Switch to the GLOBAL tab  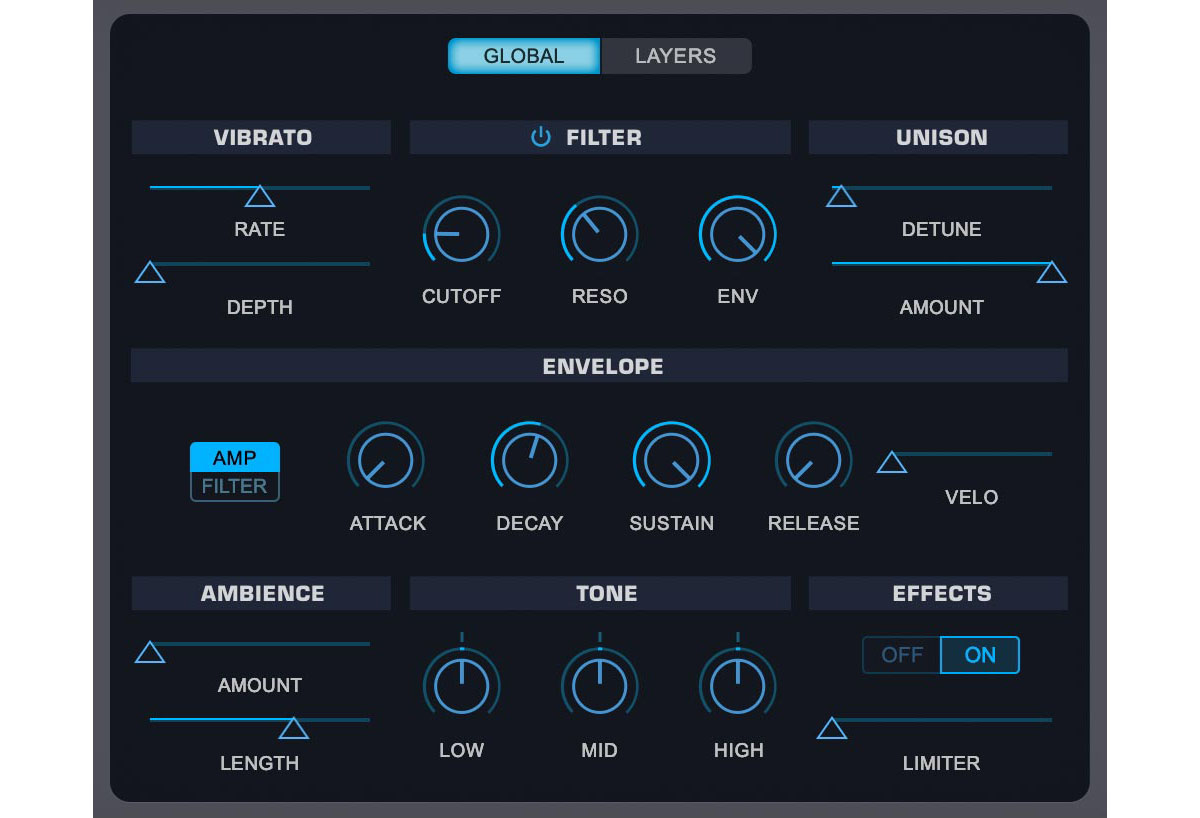point(524,56)
